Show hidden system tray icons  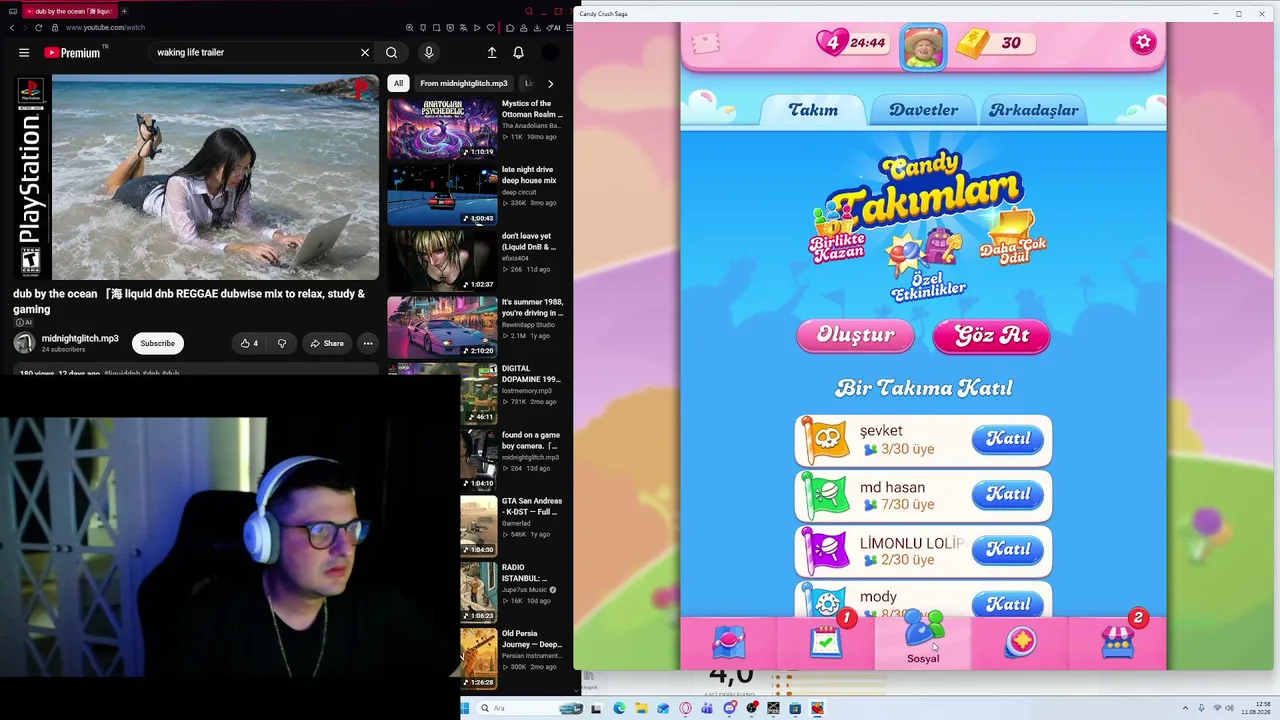point(1185,709)
